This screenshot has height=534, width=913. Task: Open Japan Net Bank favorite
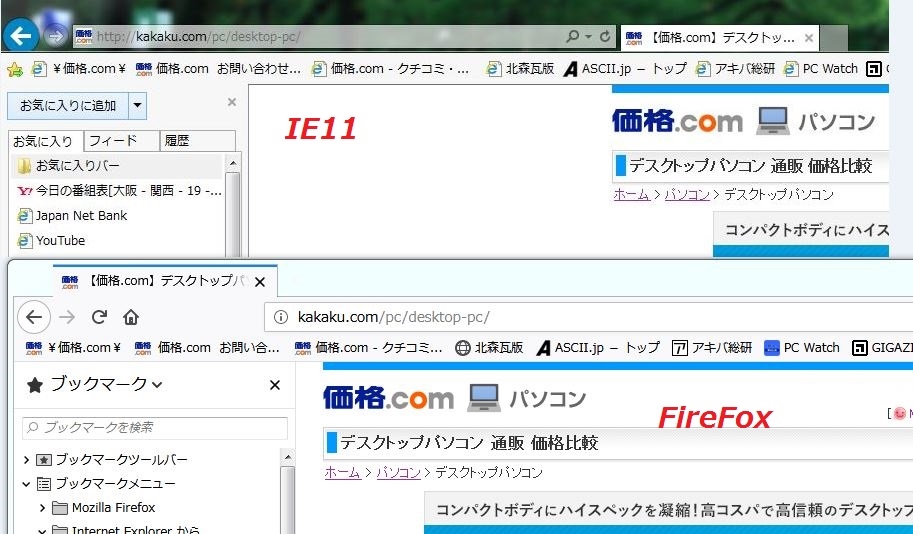point(73,216)
